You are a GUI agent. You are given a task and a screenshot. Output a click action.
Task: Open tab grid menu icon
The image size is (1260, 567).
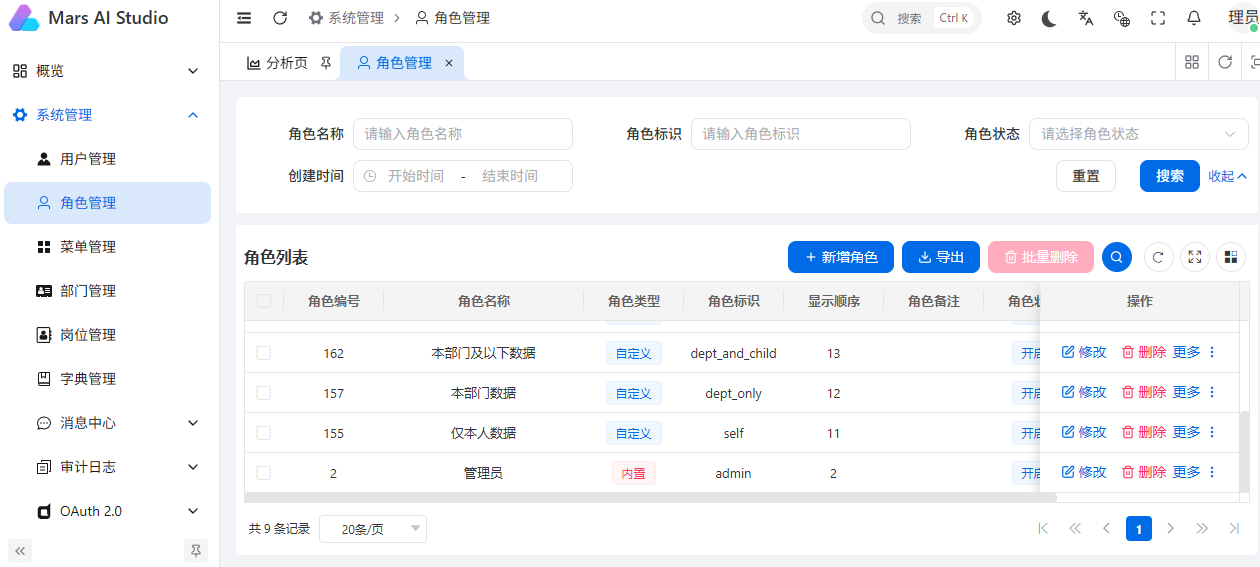(1192, 62)
